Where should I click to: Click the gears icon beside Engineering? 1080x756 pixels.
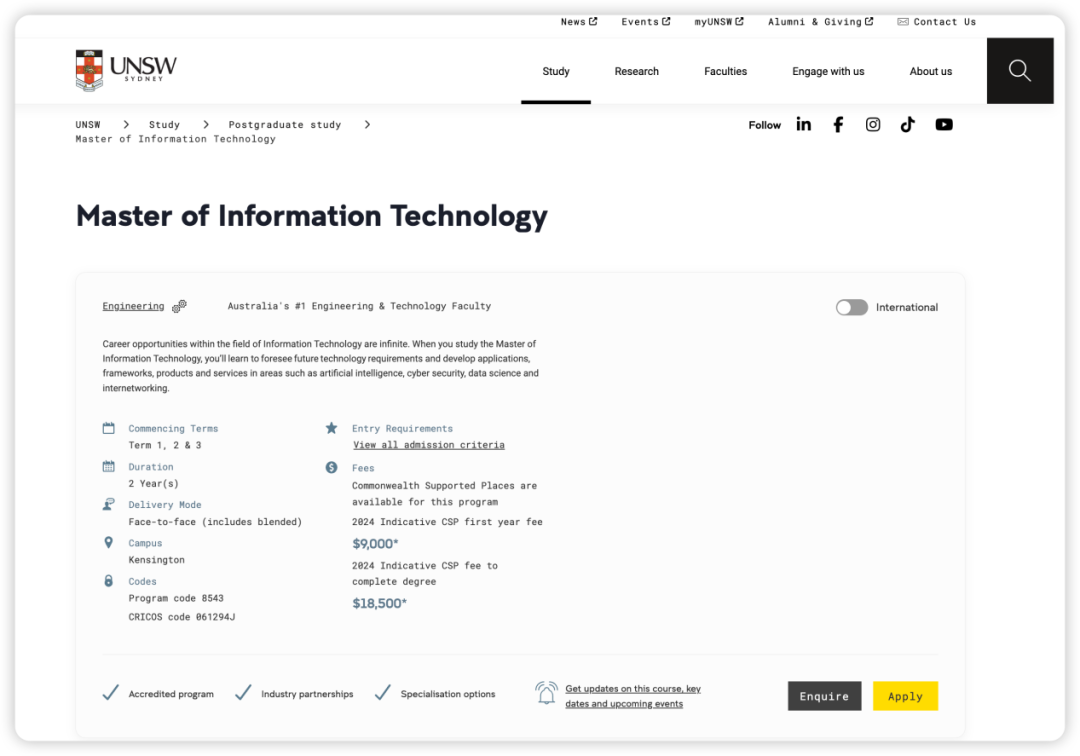(179, 306)
